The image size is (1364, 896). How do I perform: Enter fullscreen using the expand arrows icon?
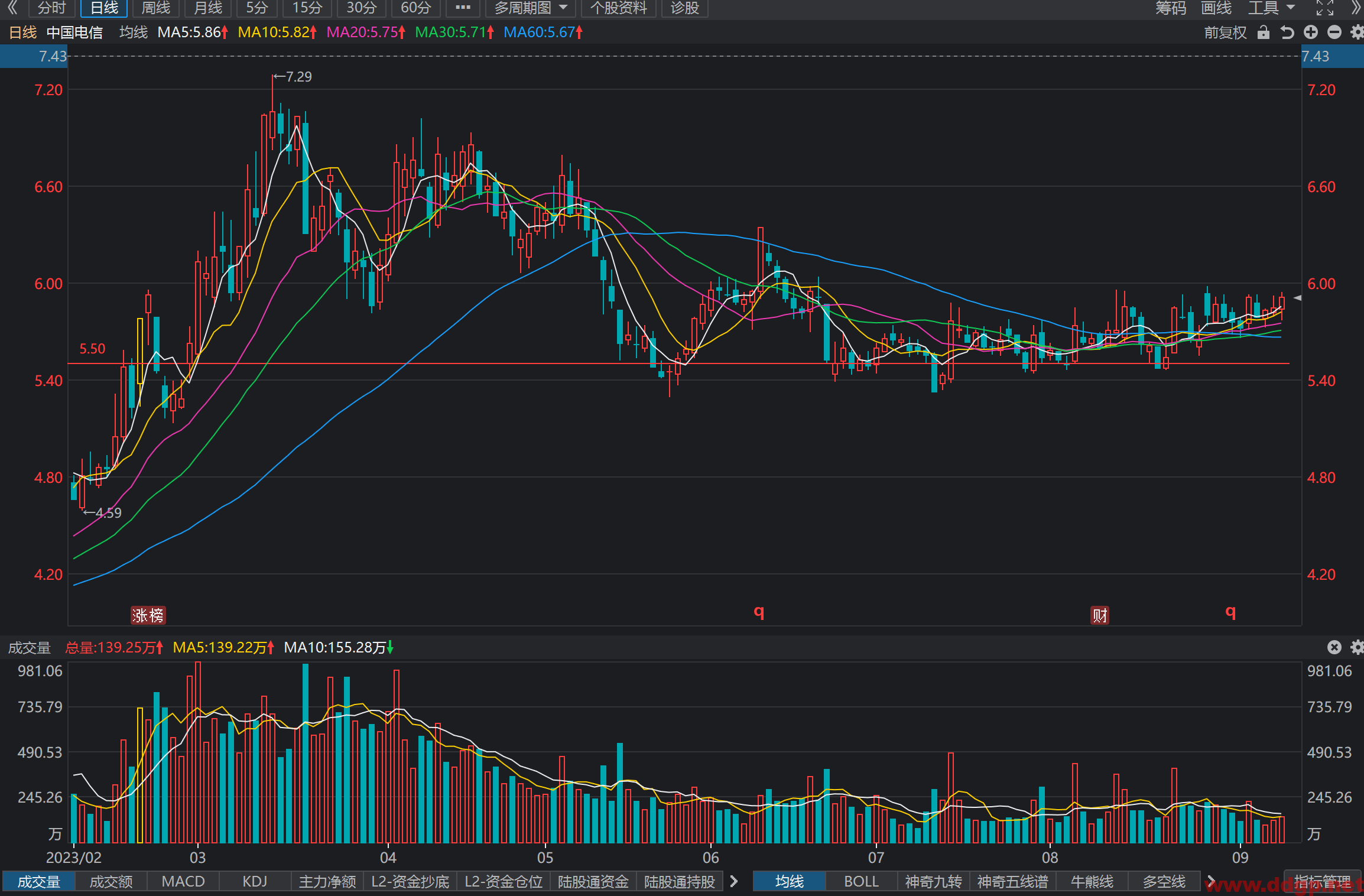pos(1325,8)
